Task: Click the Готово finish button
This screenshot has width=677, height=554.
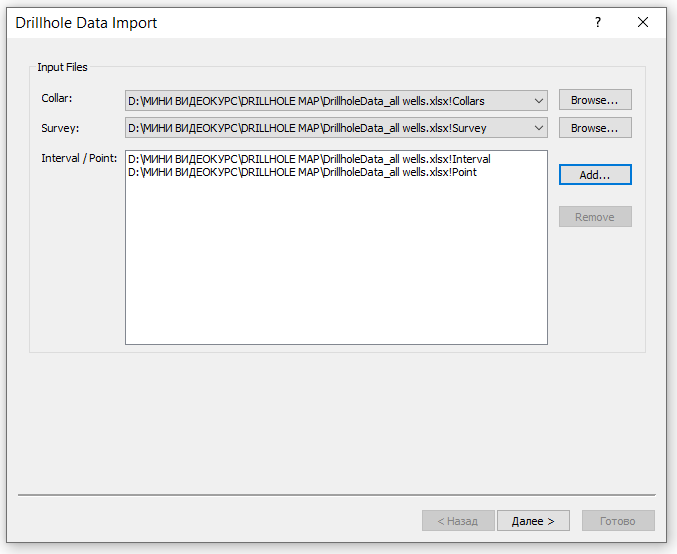Action: [x=618, y=521]
